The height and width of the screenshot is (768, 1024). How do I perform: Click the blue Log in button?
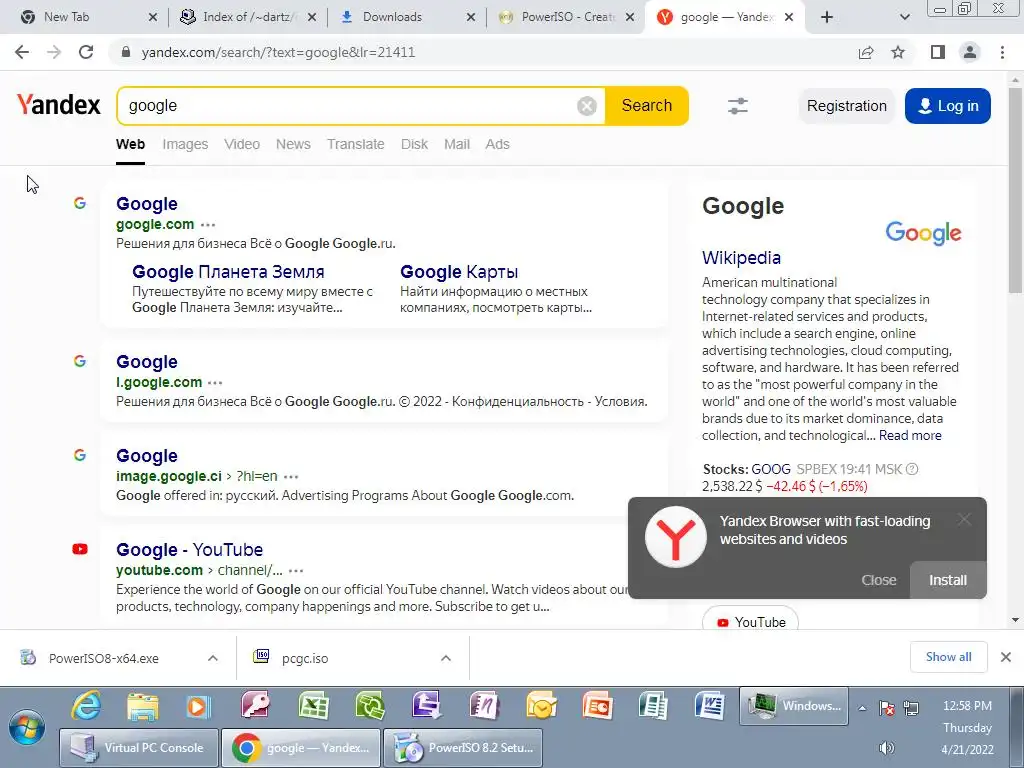pyautogui.click(x=948, y=106)
